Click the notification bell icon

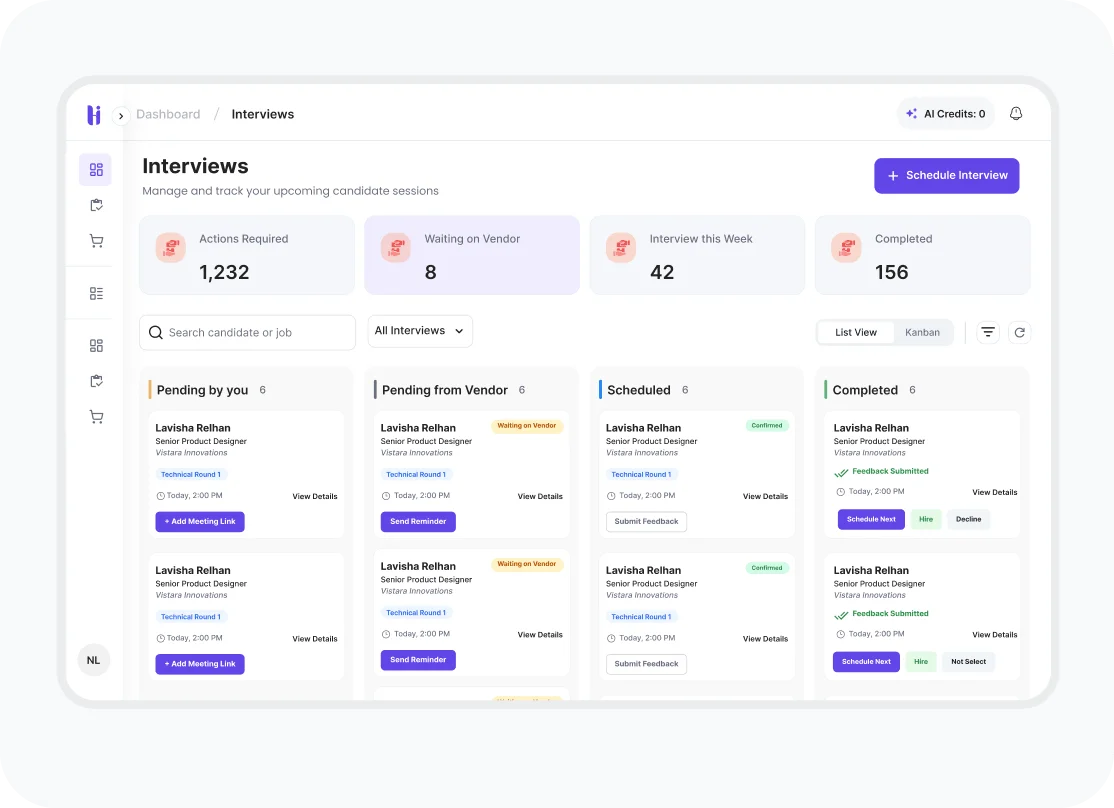pyautogui.click(x=1015, y=114)
